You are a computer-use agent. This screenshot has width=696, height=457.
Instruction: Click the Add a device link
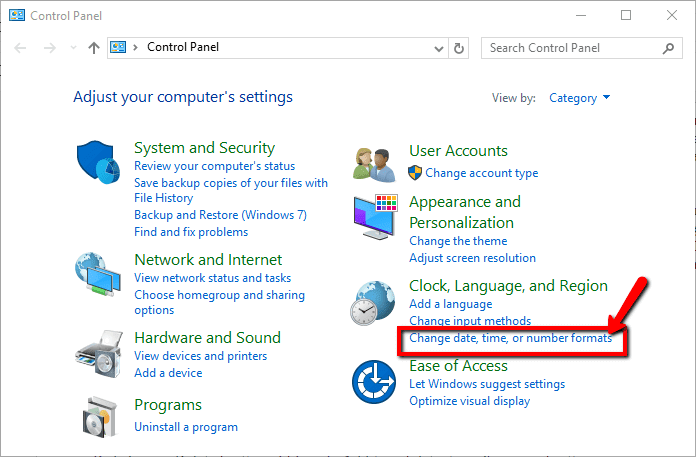pyautogui.click(x=168, y=373)
